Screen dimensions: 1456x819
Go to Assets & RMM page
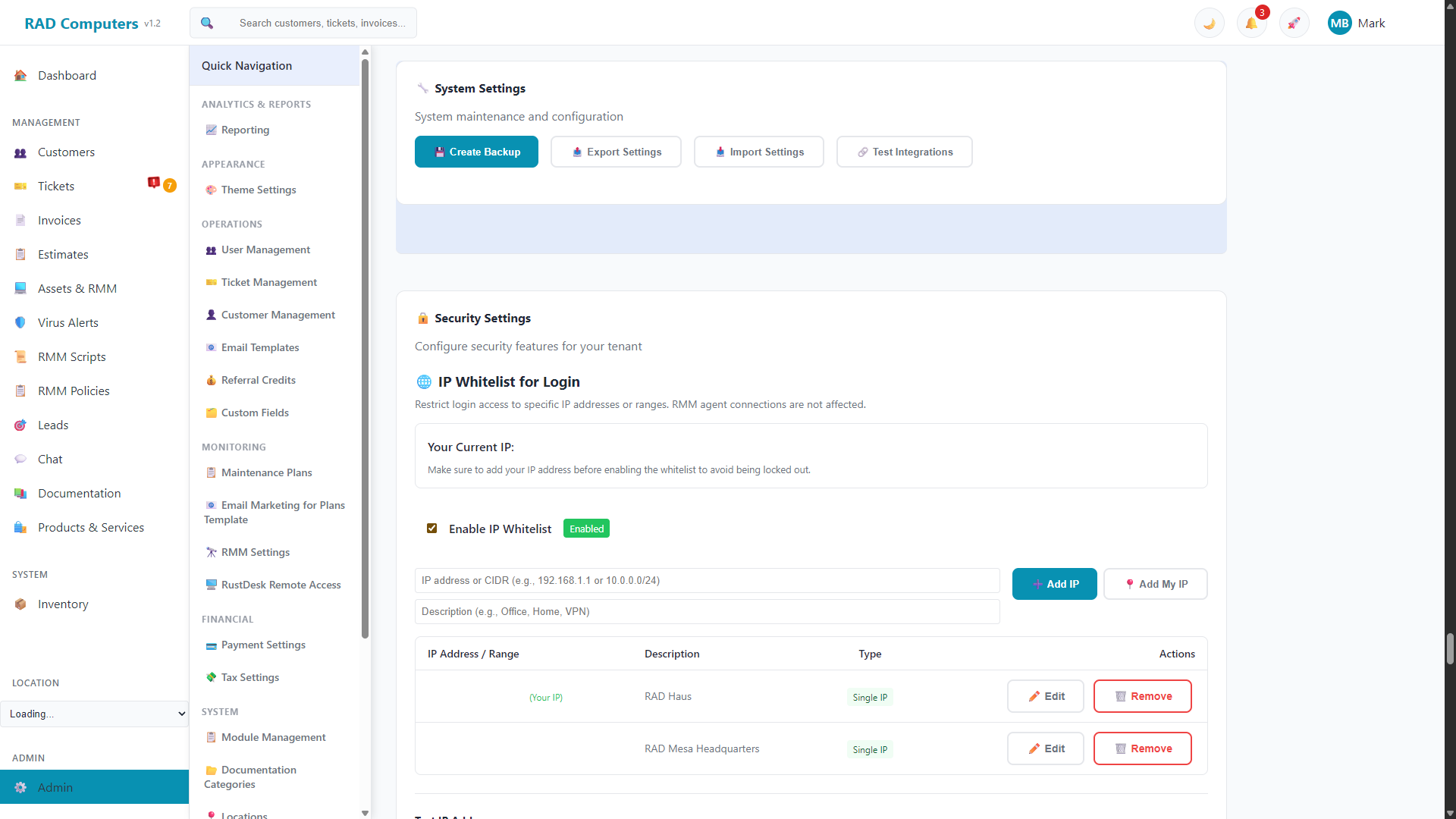coord(77,288)
